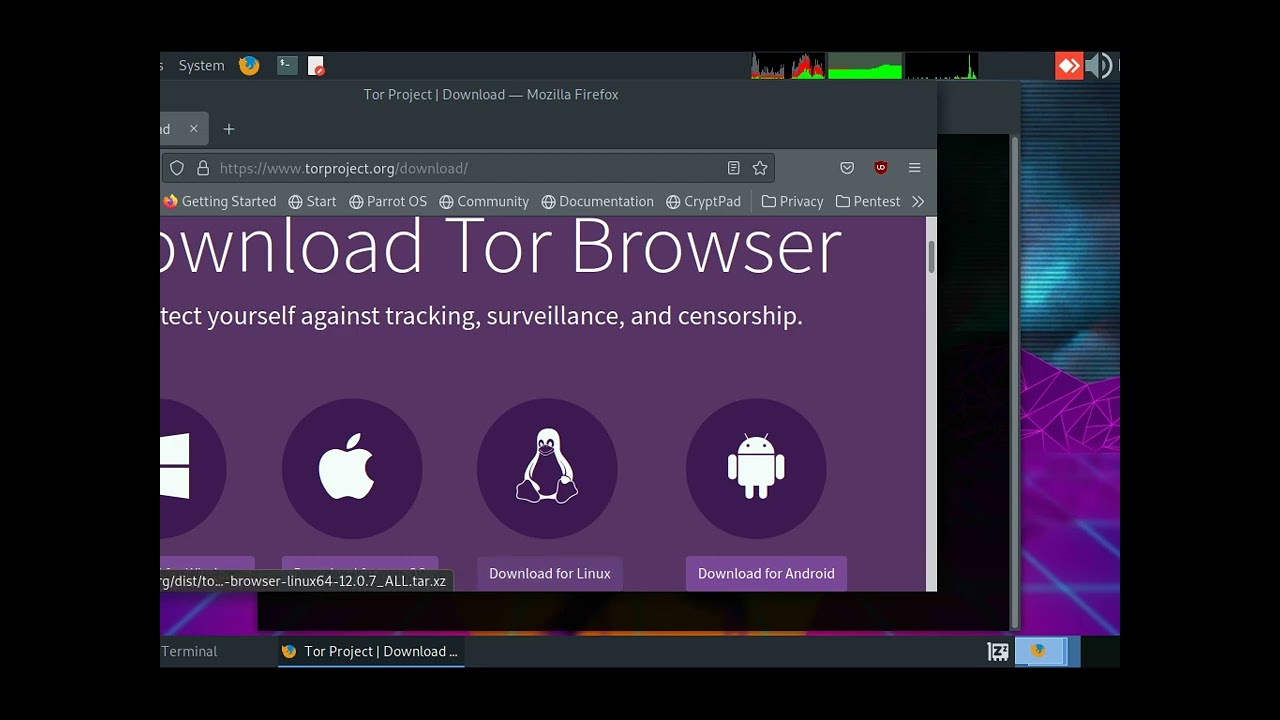Viewport: 1280px width, 720px height.
Task: Expand the Pentest bookmarks folder
Action: pos(868,201)
